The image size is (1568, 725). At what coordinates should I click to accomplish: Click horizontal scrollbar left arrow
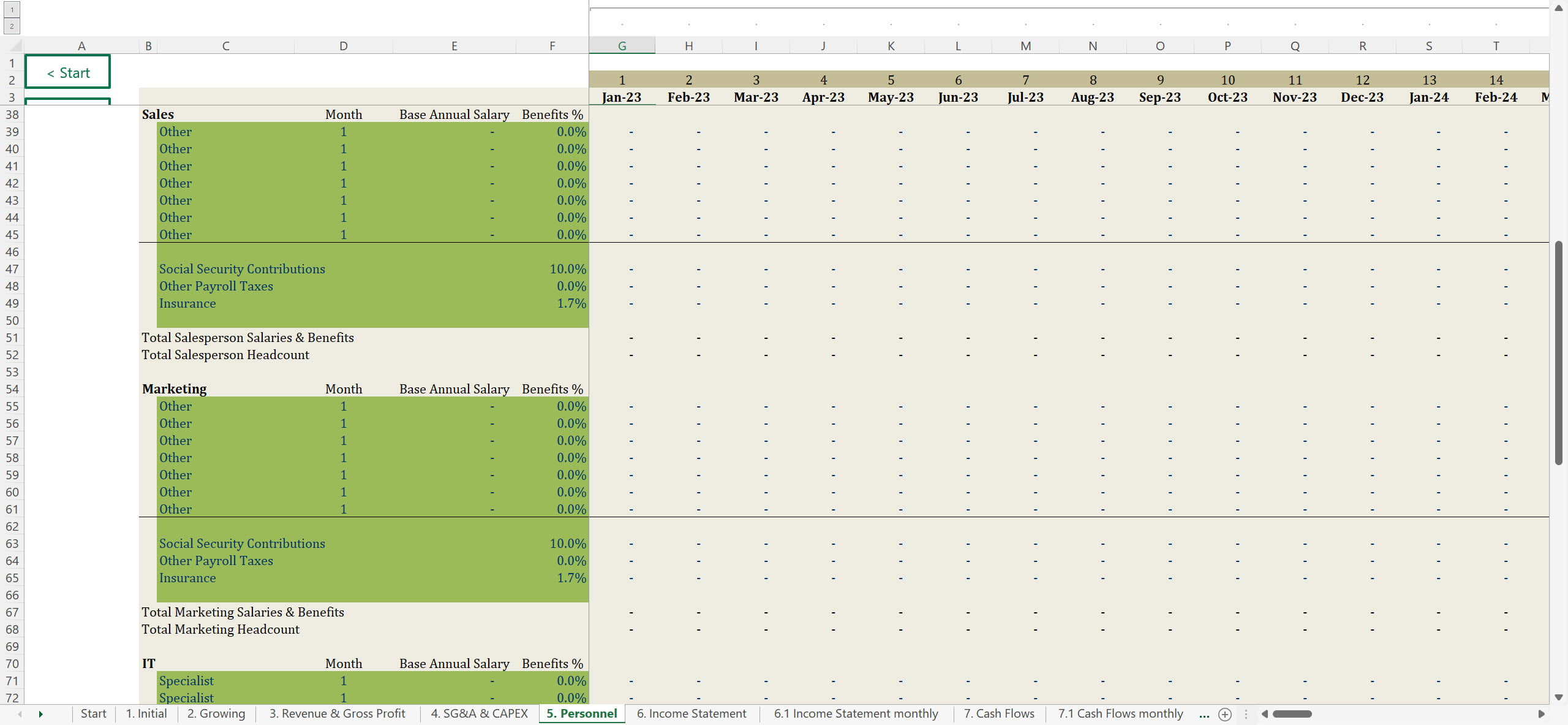[1264, 714]
